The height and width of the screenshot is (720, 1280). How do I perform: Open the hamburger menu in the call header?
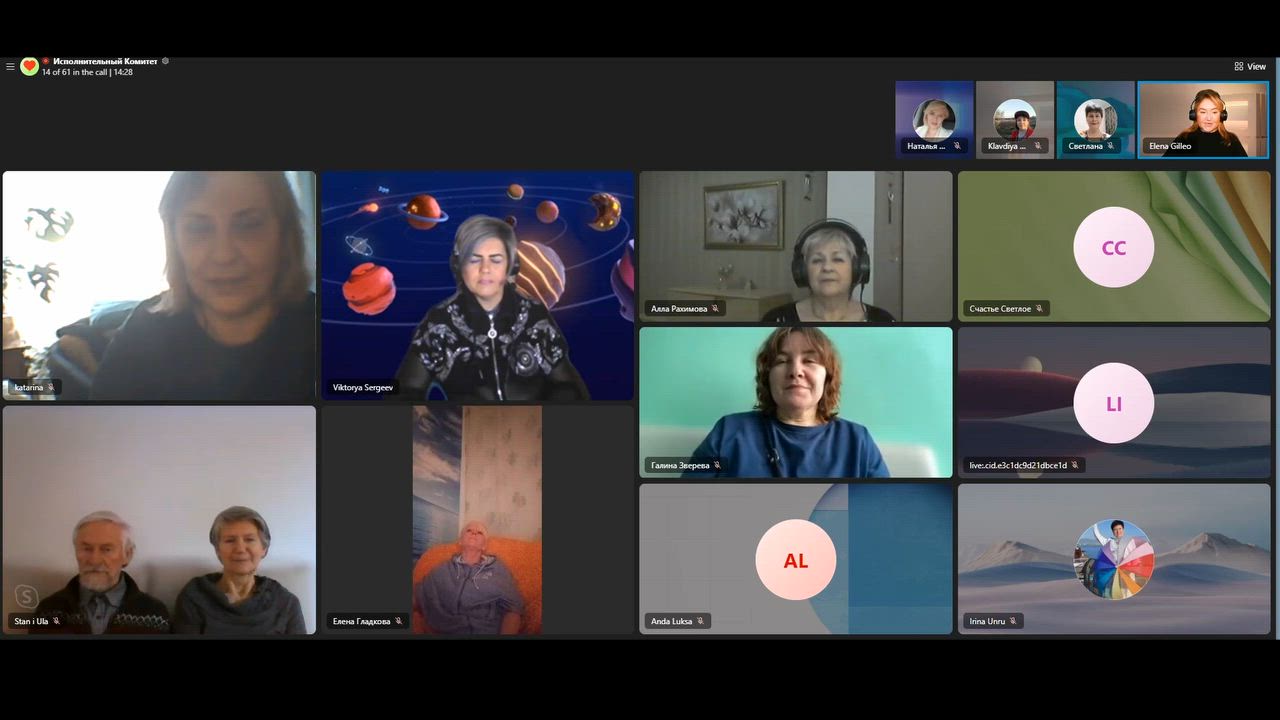10,67
